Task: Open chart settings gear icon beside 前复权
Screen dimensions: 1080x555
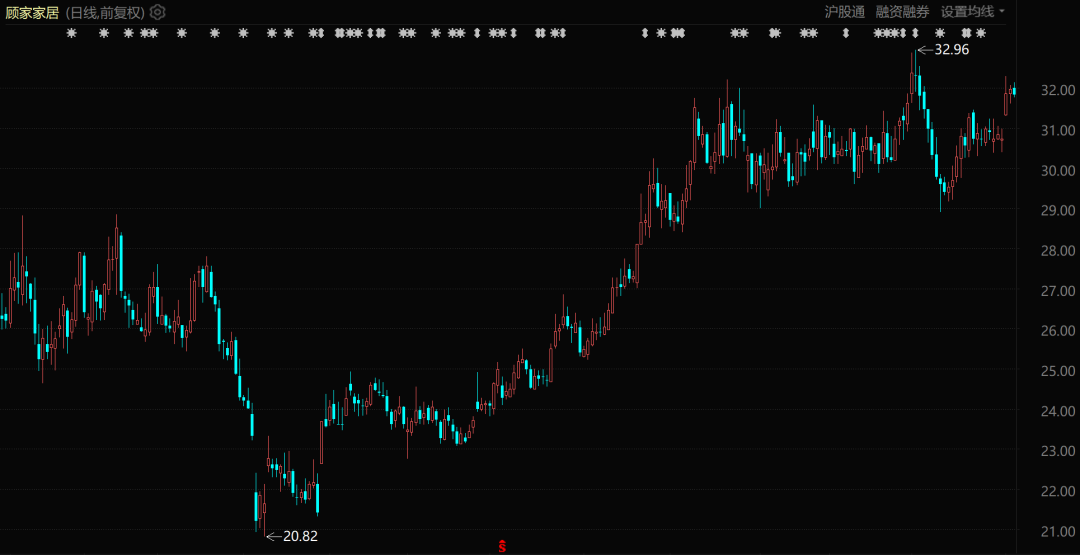Action: [158, 12]
